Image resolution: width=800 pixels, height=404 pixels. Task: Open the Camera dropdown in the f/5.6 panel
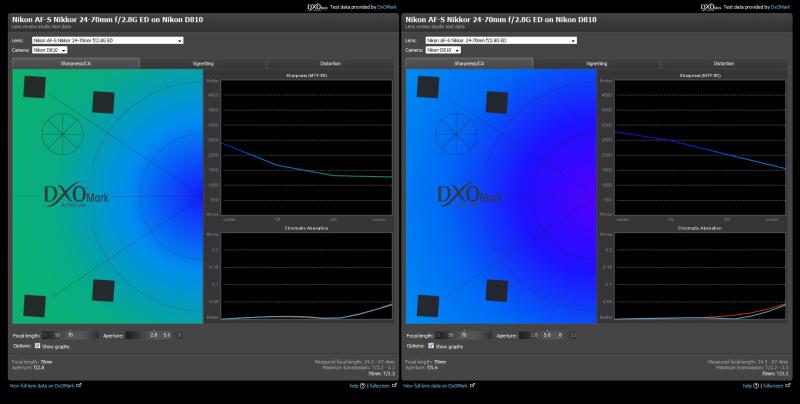click(443, 50)
